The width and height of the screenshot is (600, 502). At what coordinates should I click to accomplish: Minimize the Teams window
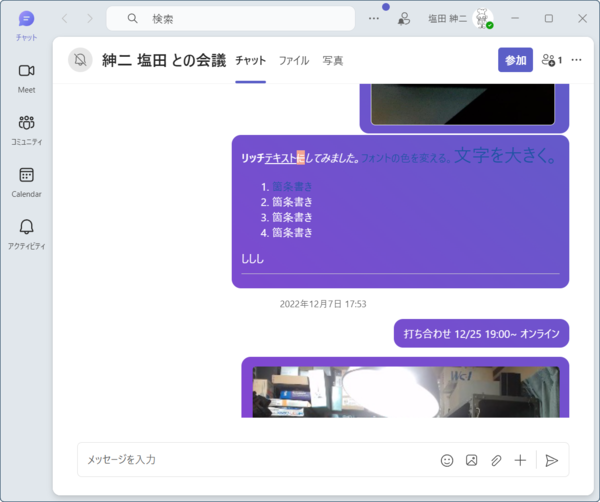pyautogui.click(x=515, y=18)
